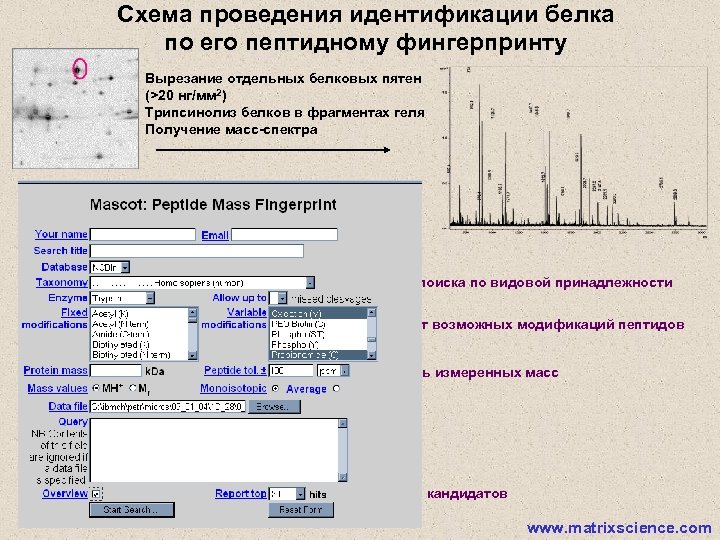This screenshot has height=540, width=720.
Task: Focus the Your name input field
Action: coord(143,235)
